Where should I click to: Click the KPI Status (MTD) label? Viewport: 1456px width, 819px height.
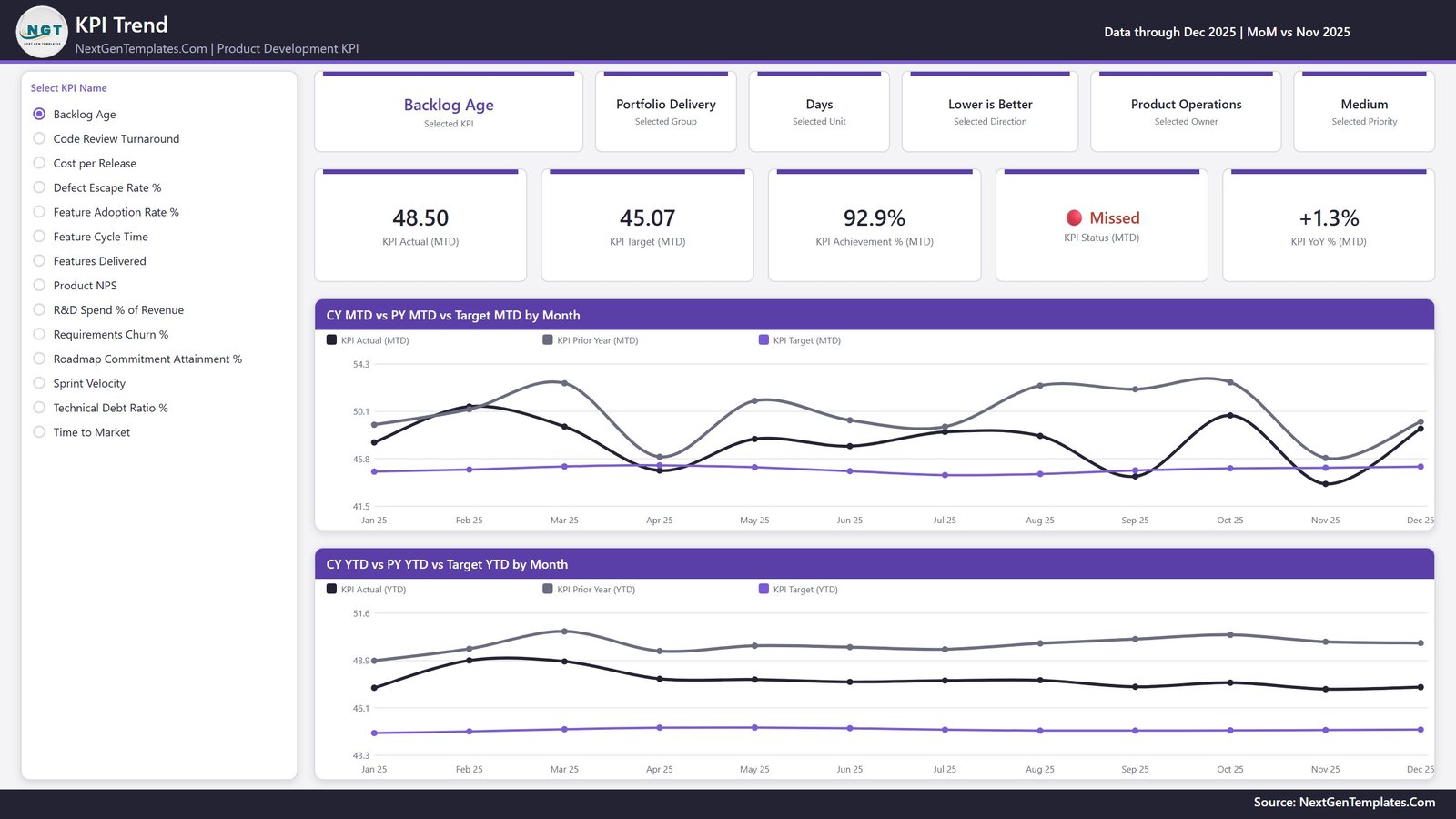tap(1101, 238)
